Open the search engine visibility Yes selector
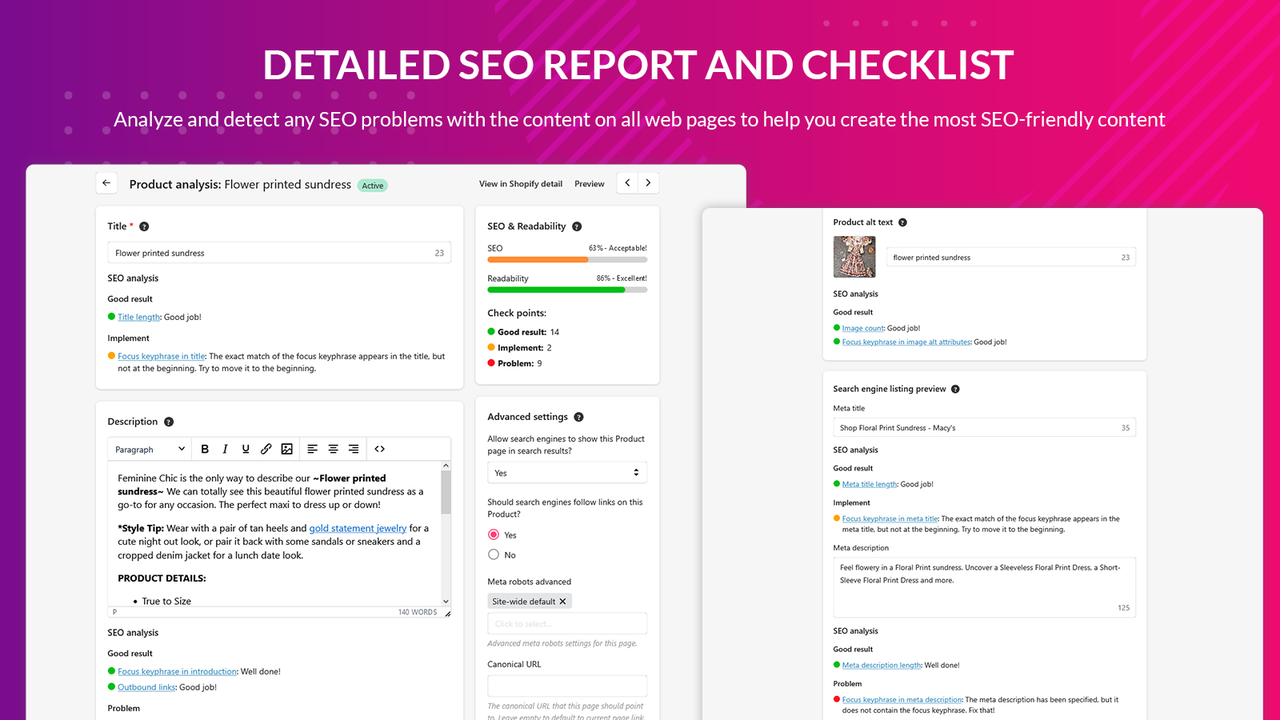Image resolution: width=1280 pixels, height=720 pixels. tap(567, 471)
